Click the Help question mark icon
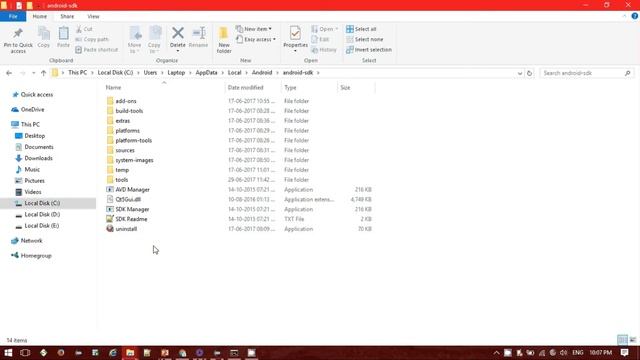 coord(635,16)
